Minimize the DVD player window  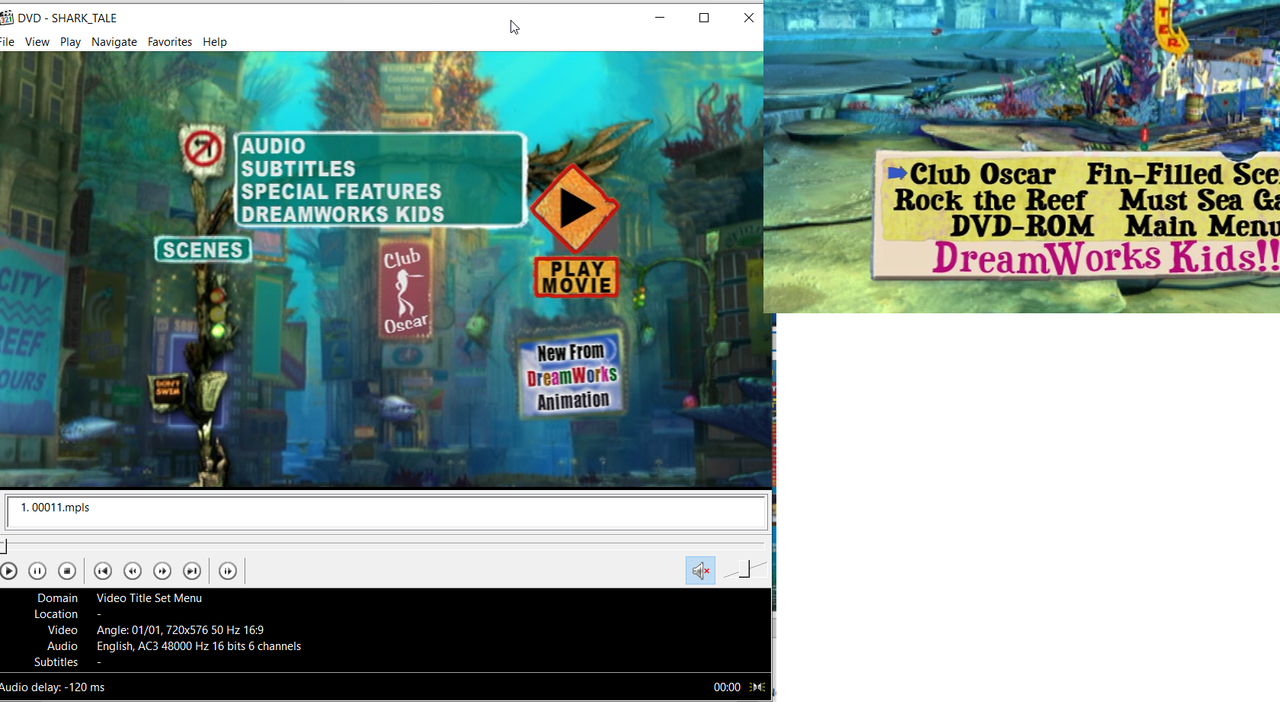point(660,18)
